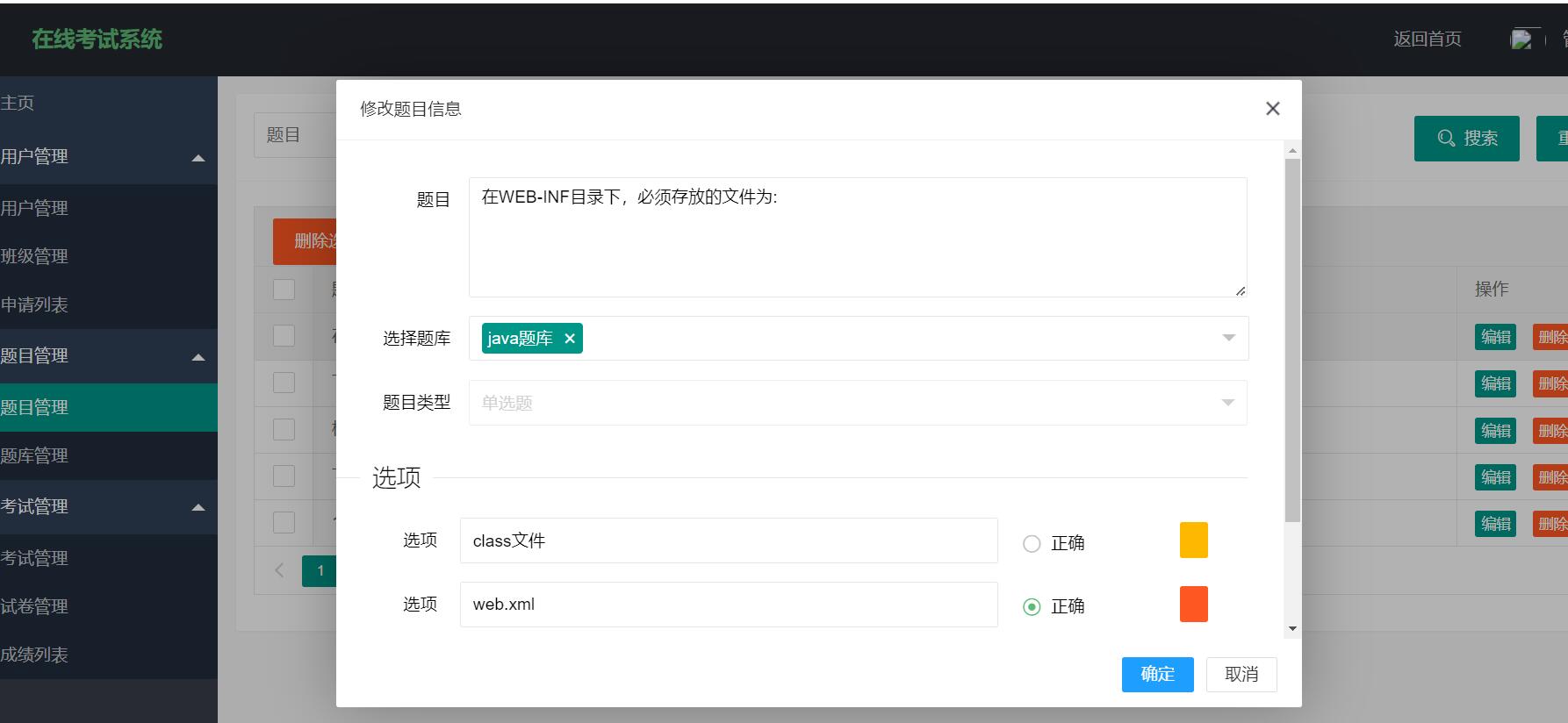Click 删除 button in third table row
The width and height of the screenshot is (1568, 723).
[x=1550, y=431]
